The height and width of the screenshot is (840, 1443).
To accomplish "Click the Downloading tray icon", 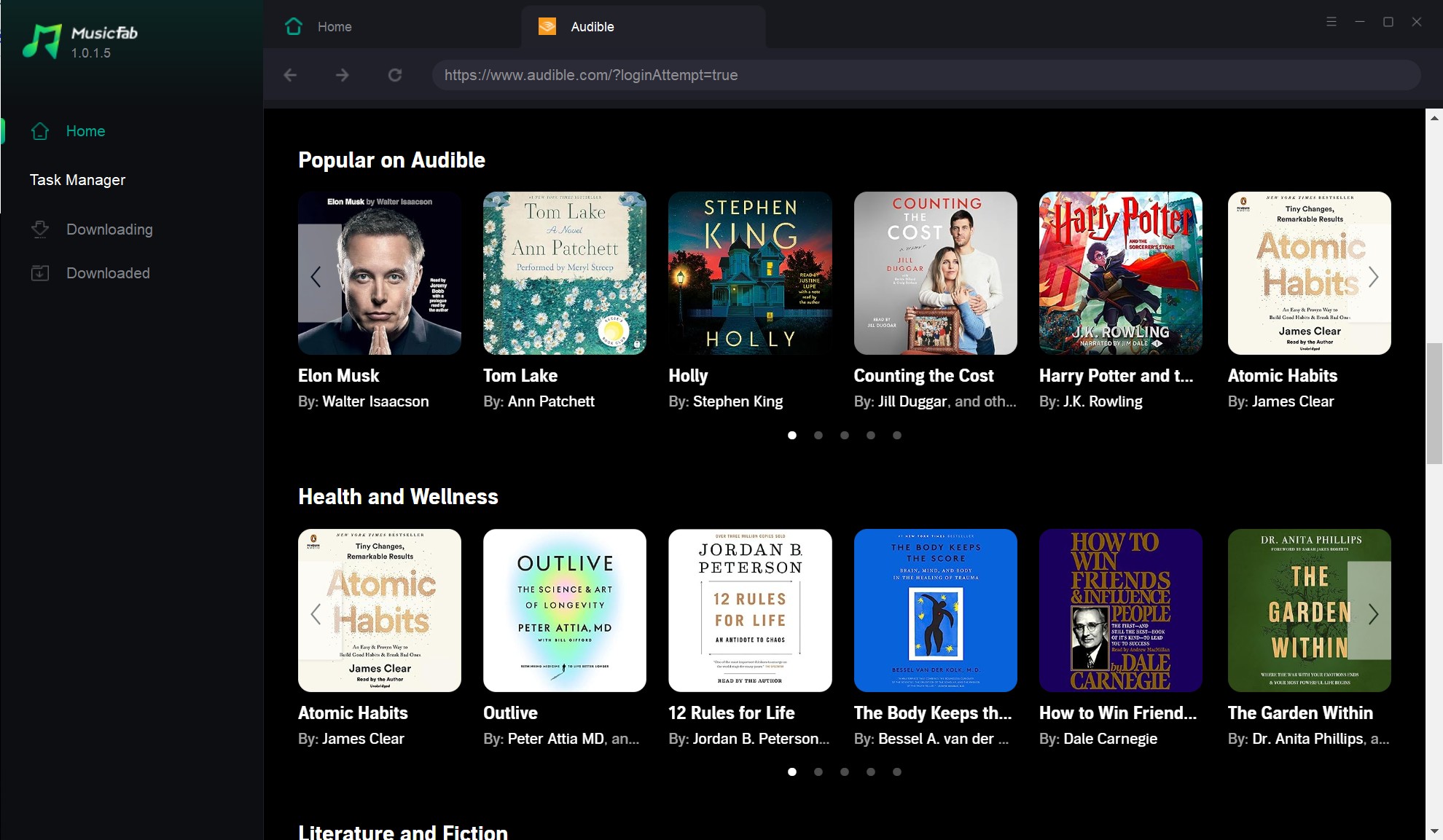I will tap(40, 229).
